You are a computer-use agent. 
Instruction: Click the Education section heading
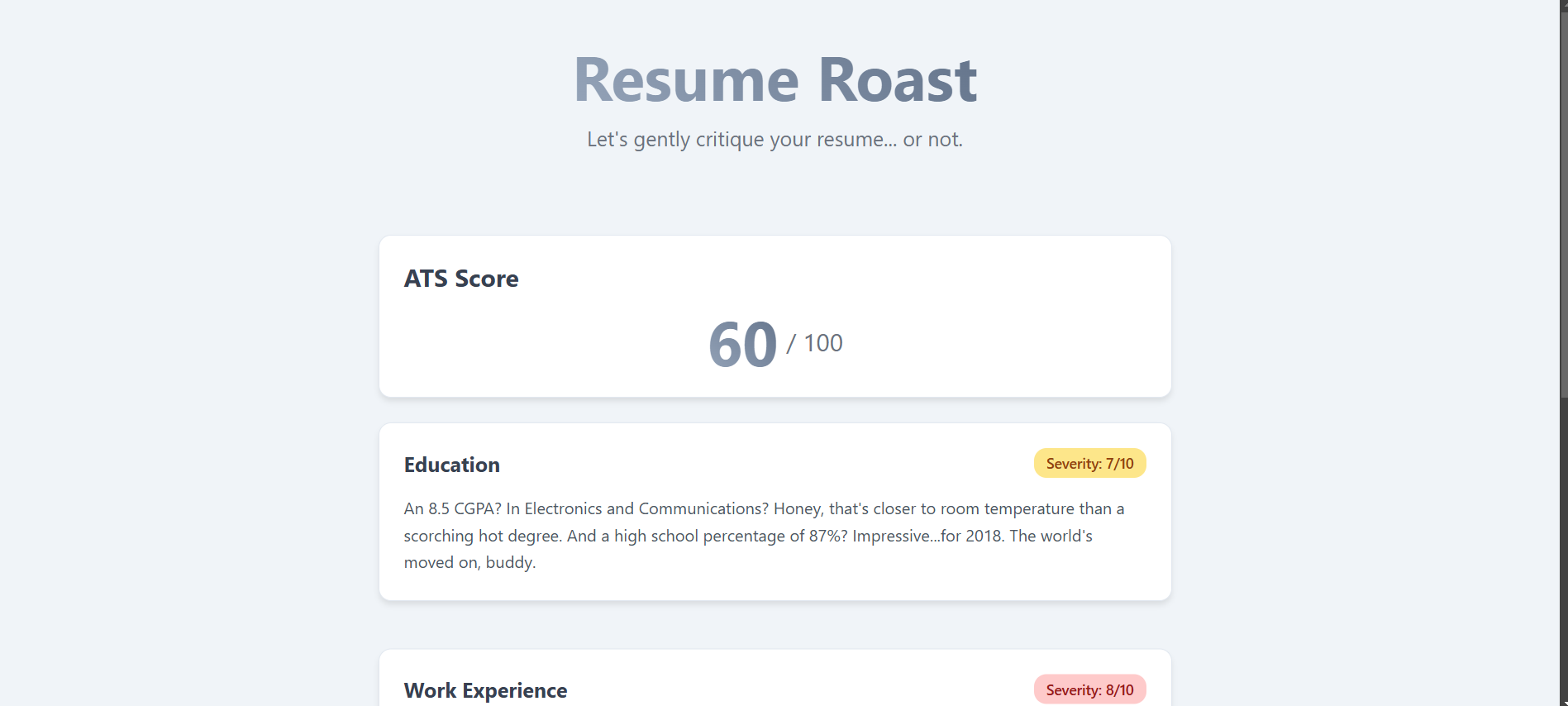click(452, 465)
